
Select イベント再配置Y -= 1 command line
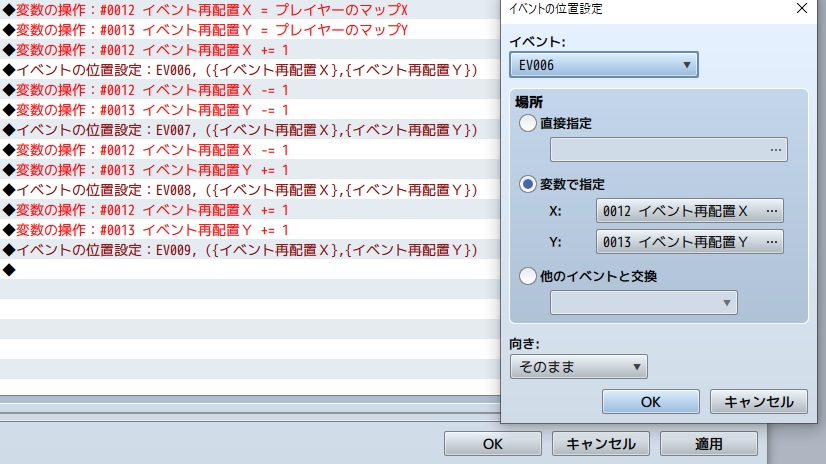pos(250,110)
